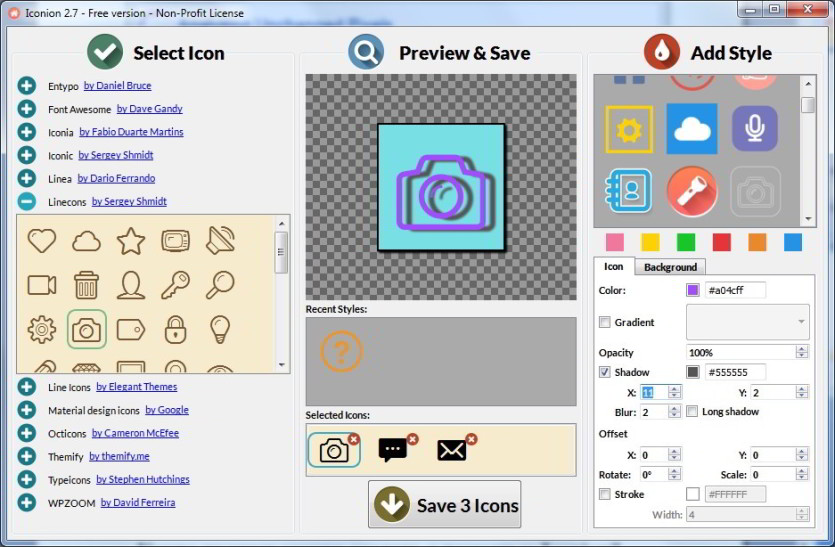Disable the Shadow checkbox
This screenshot has height=547, width=835.
point(604,372)
